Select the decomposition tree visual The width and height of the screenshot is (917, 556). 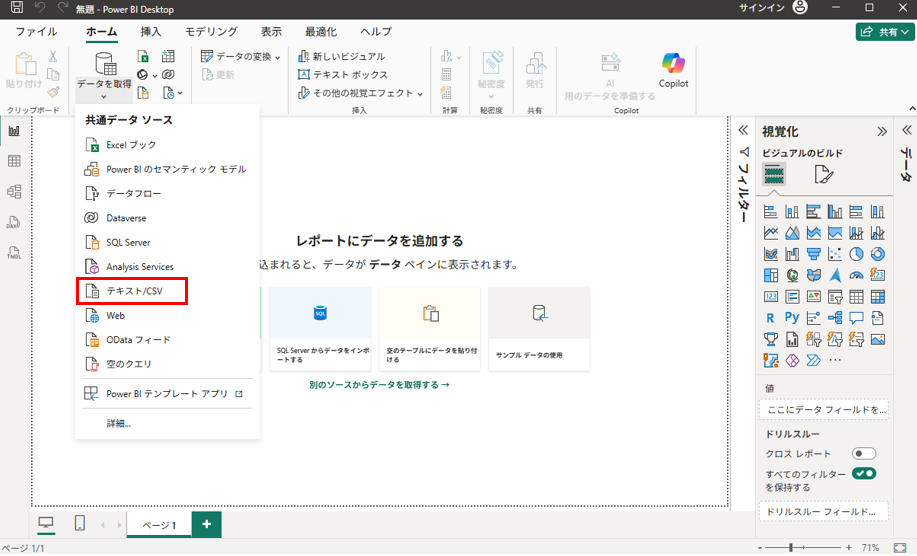835,318
